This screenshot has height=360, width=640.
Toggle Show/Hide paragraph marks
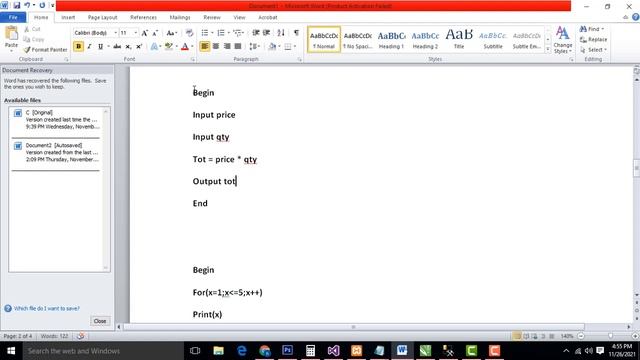click(x=296, y=33)
